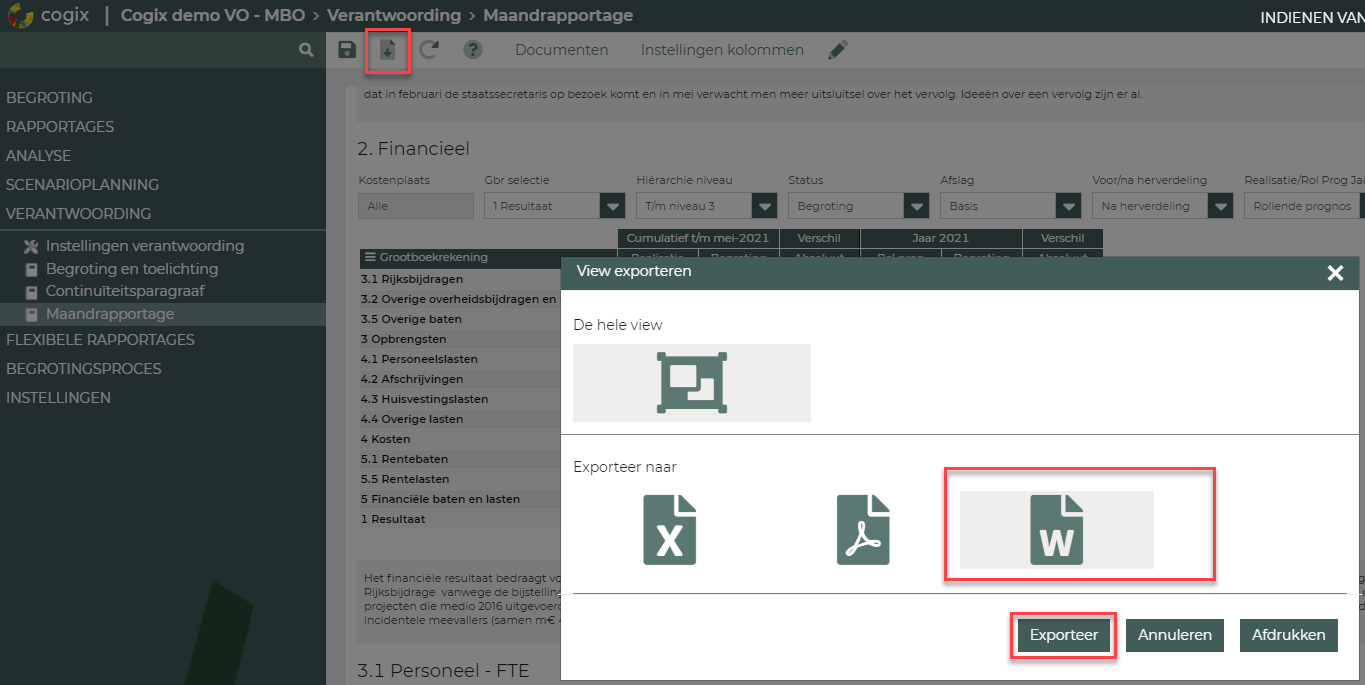The width and height of the screenshot is (1365, 685).
Task: Click the cogix logo icon
Action: pos(19,16)
